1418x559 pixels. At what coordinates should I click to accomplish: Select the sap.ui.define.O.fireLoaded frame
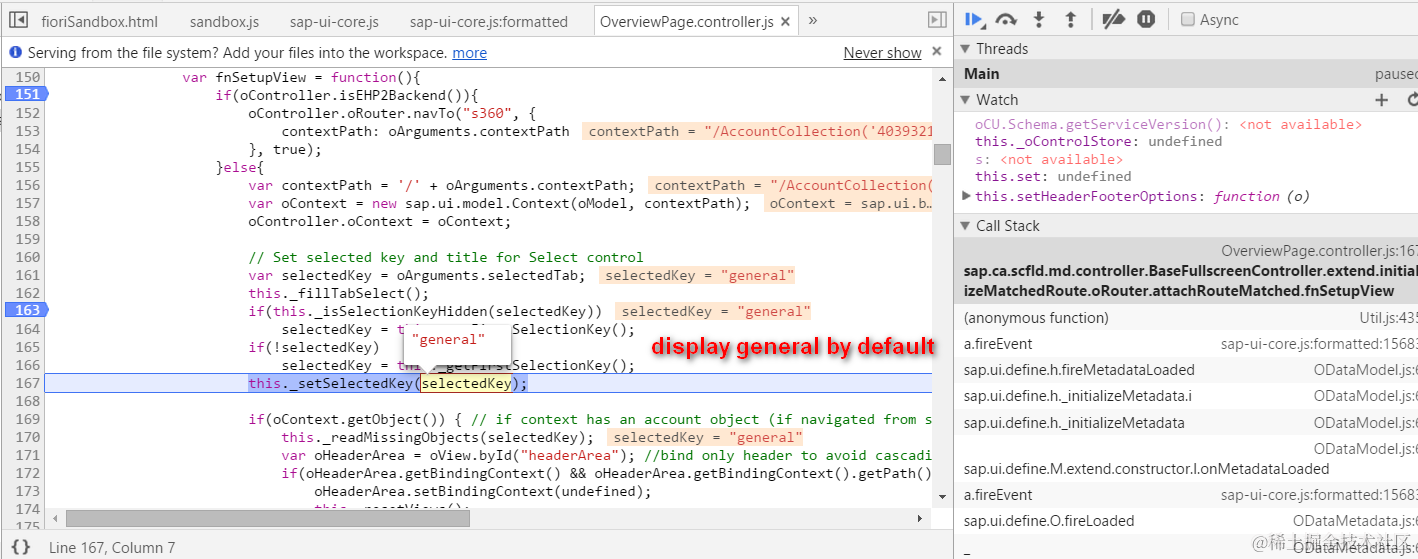coord(1187,521)
